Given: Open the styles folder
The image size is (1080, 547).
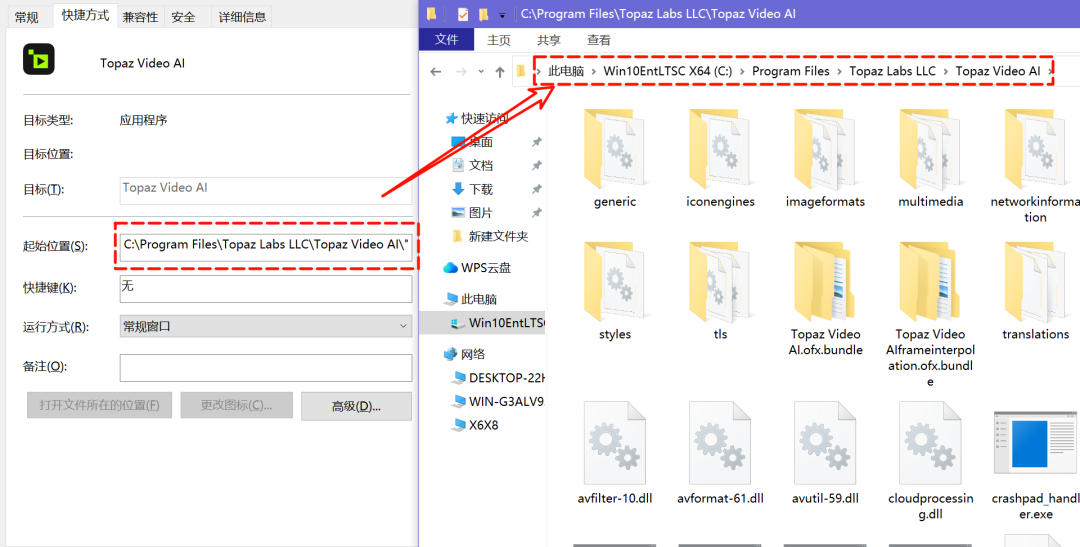Looking at the screenshot, I should pyautogui.click(x=614, y=291).
